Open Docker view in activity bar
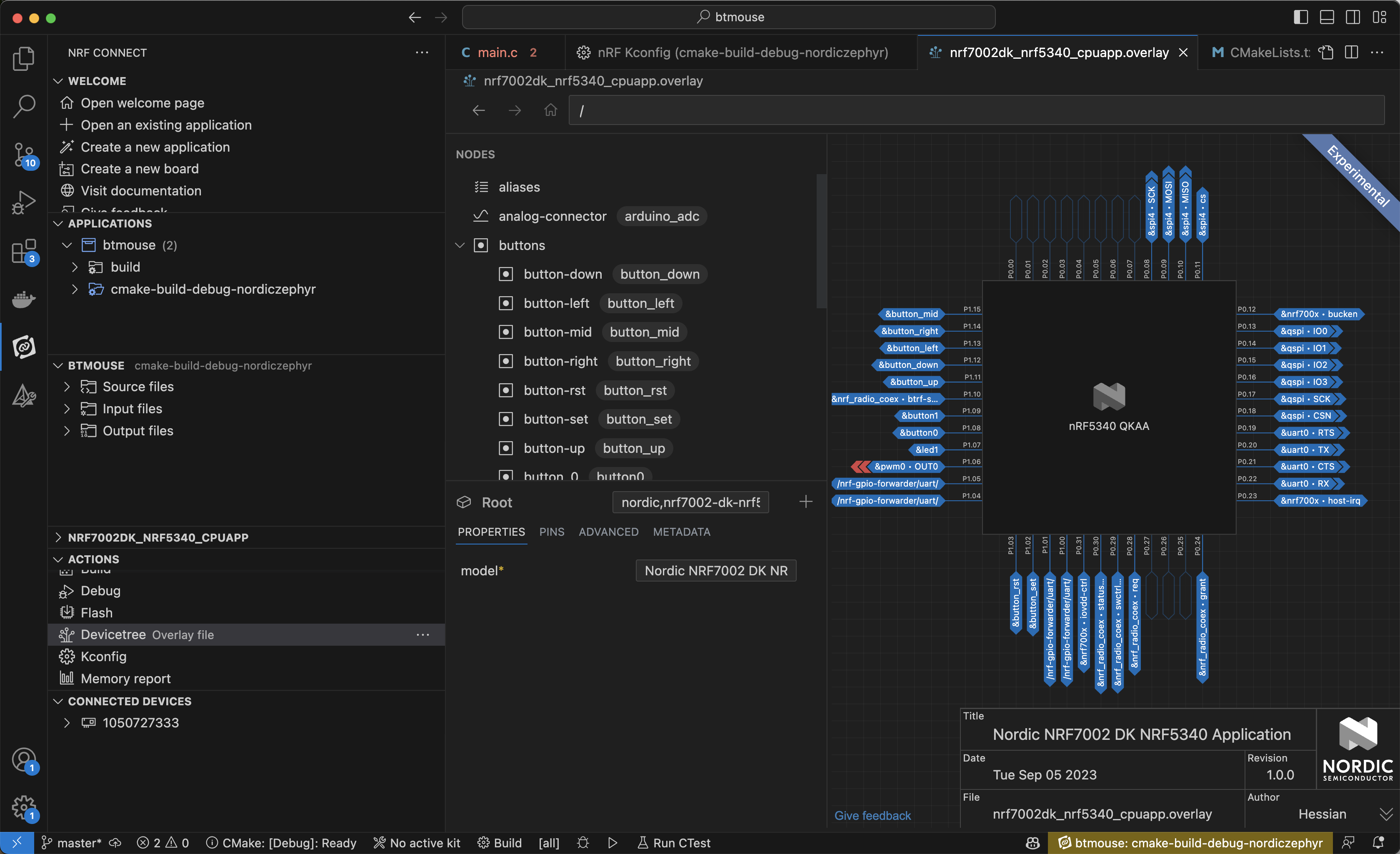The width and height of the screenshot is (1400, 854). (x=23, y=299)
